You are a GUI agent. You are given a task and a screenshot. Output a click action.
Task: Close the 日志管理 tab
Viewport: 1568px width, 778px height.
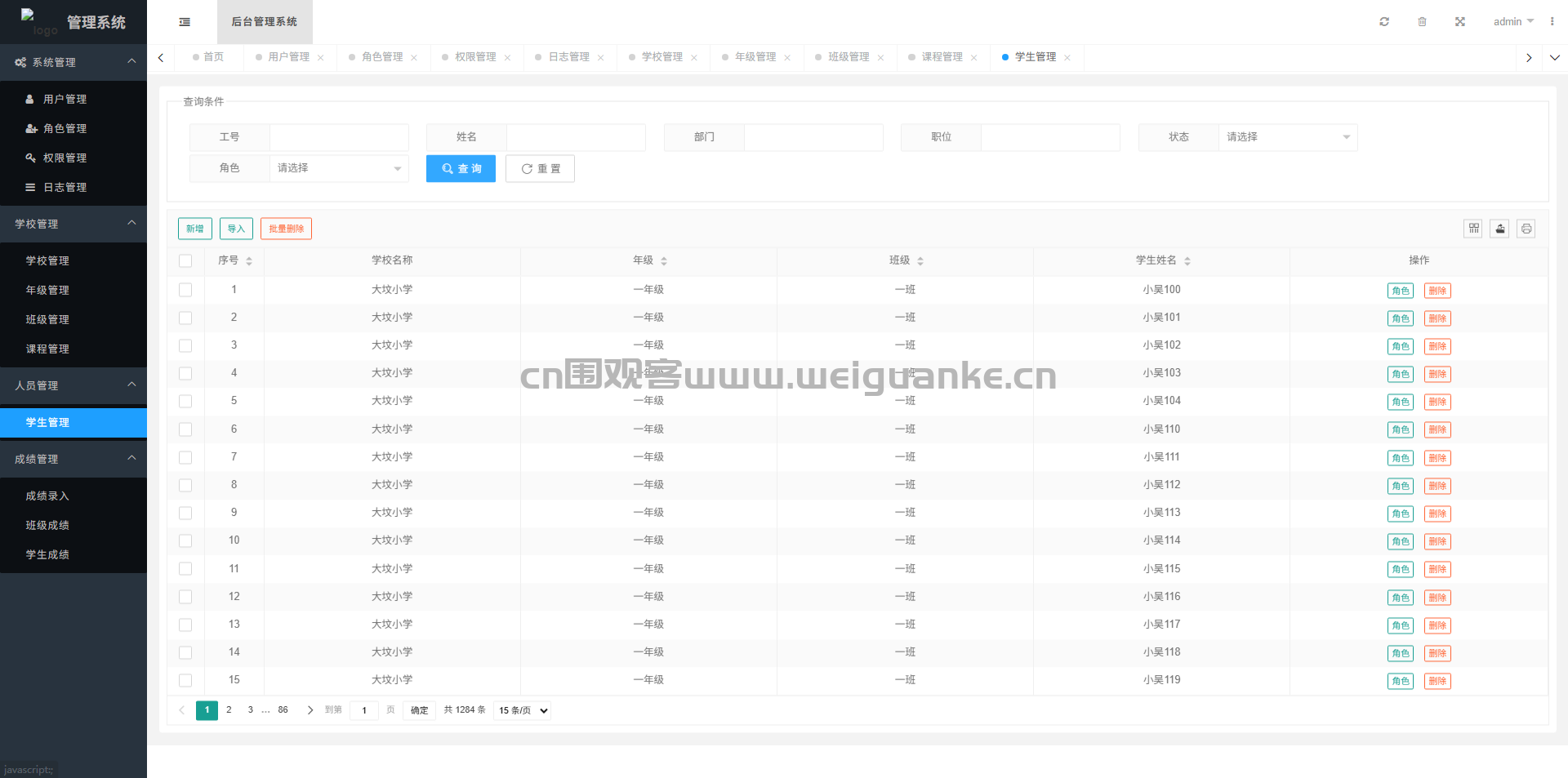point(600,57)
